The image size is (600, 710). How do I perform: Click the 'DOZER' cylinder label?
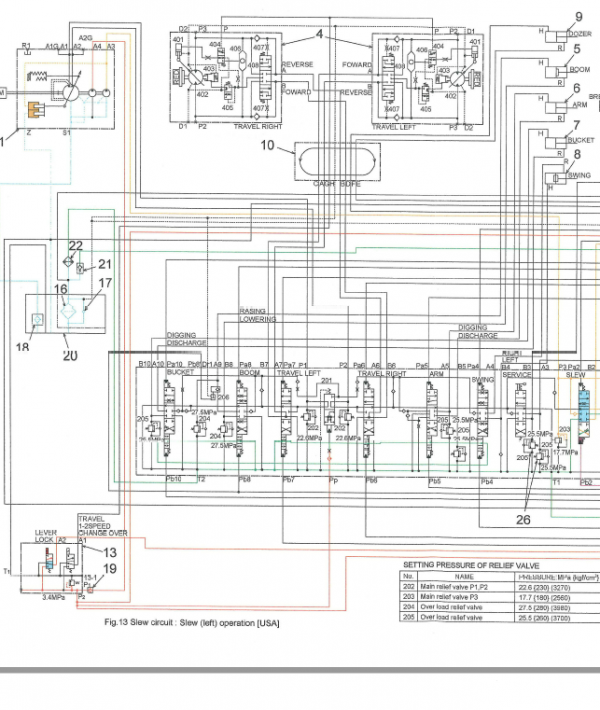click(580, 34)
